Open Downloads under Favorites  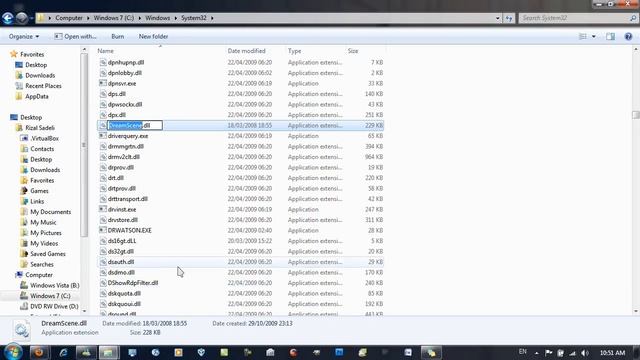point(40,76)
